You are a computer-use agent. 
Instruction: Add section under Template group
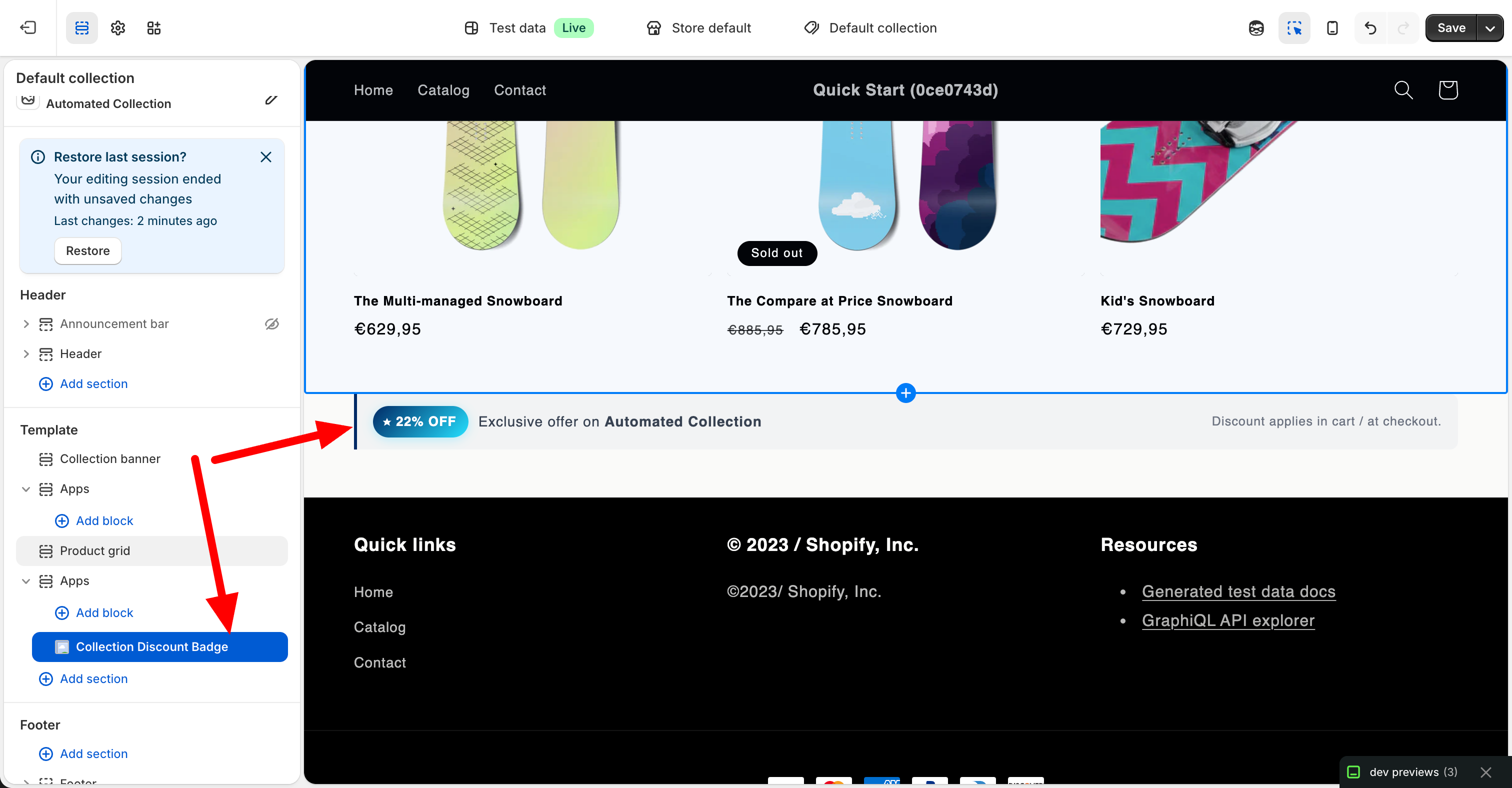pyautogui.click(x=83, y=679)
